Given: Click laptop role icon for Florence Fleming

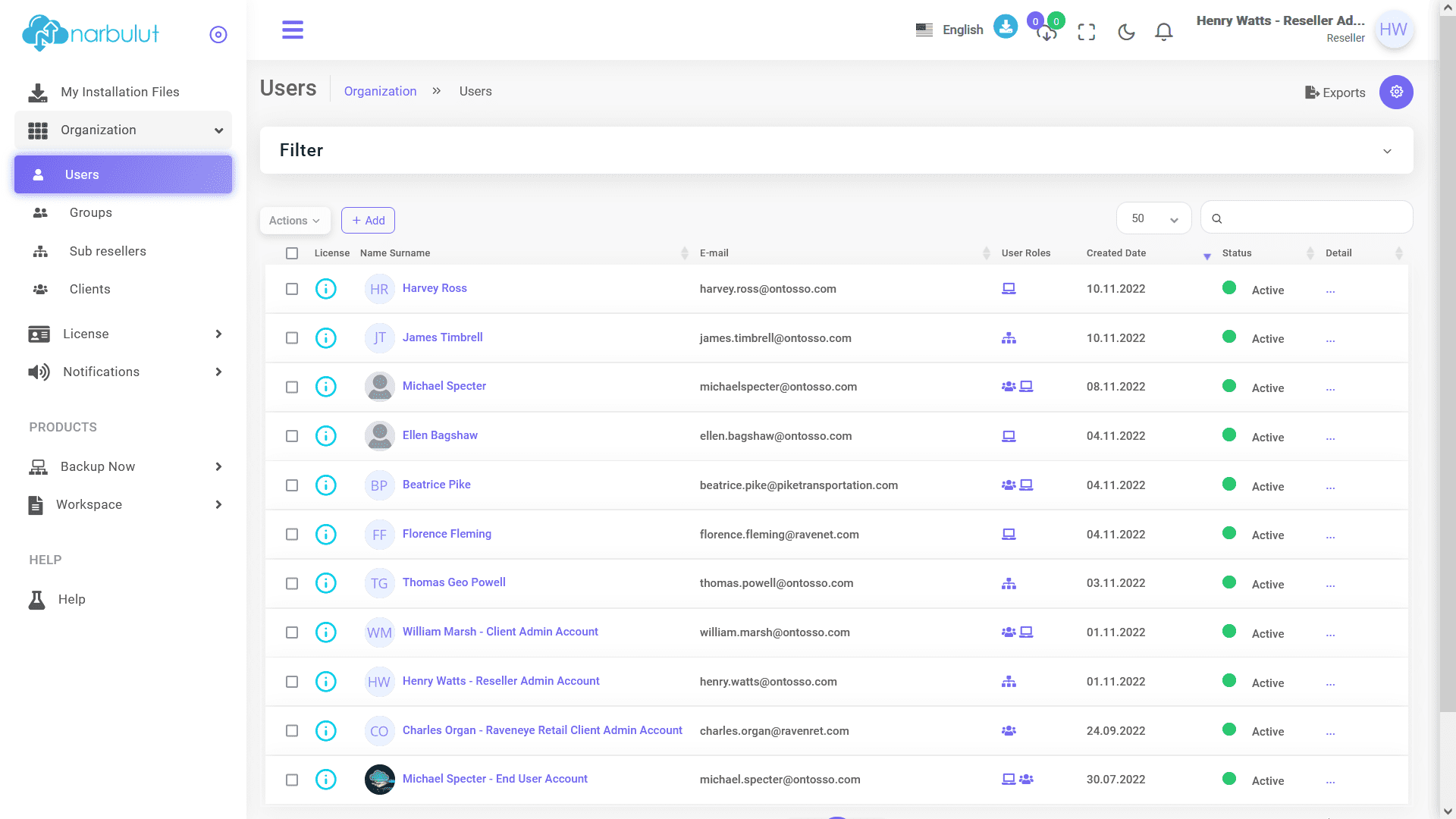Looking at the screenshot, I should click(1009, 535).
